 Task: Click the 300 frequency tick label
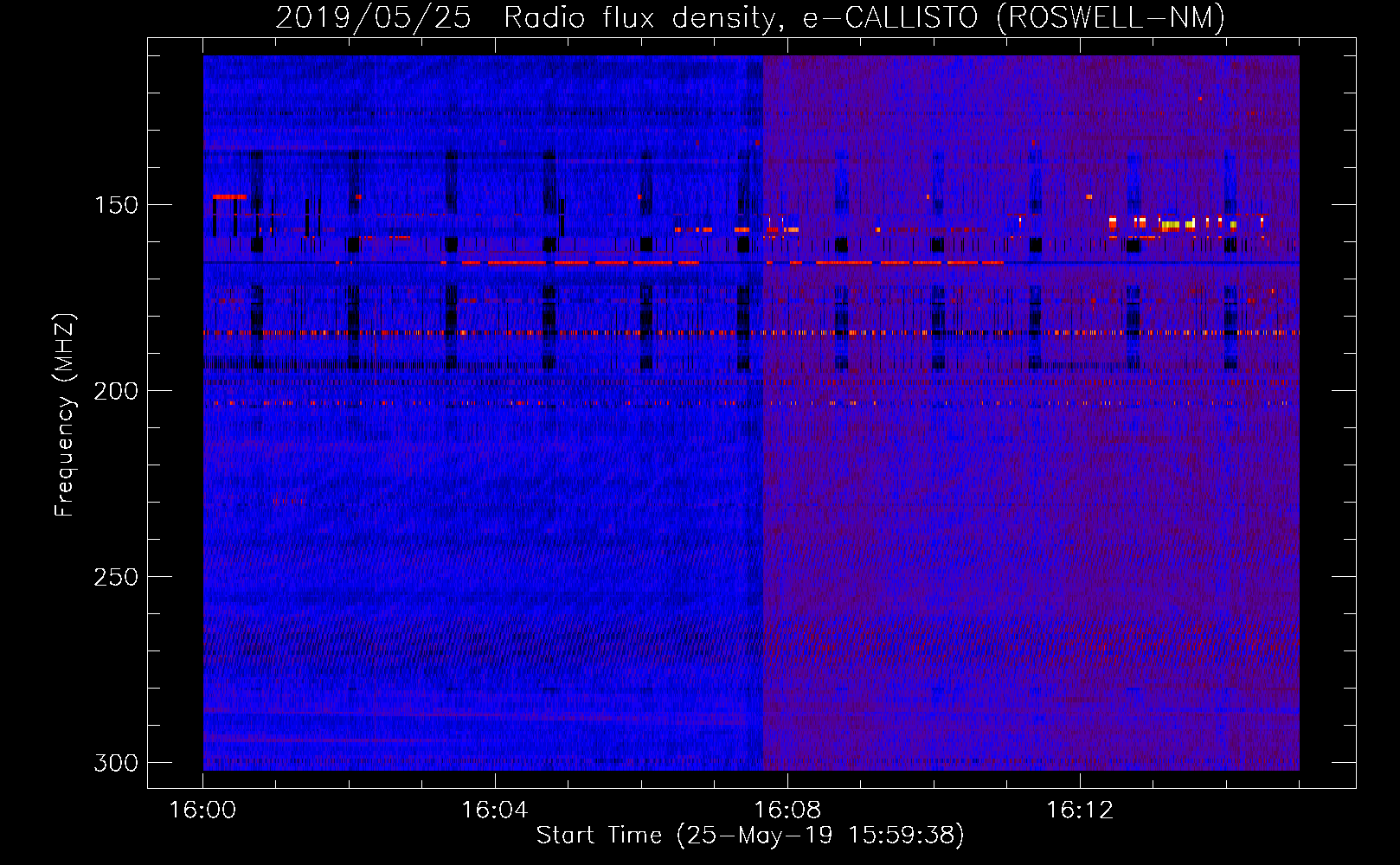tap(115, 763)
